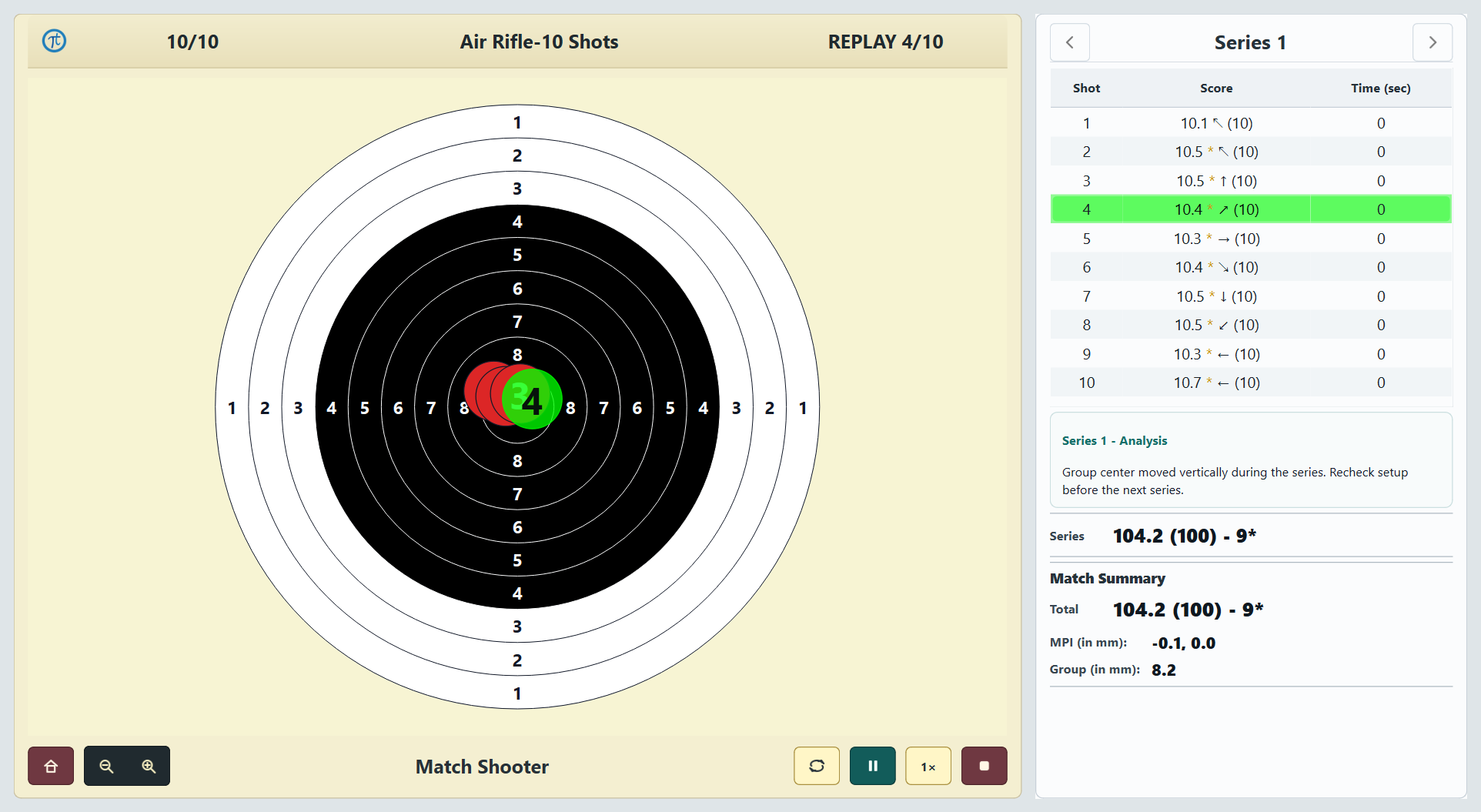This screenshot has width=1481, height=812.
Task: Select highlighted shot 4 row
Action: coord(1251,209)
